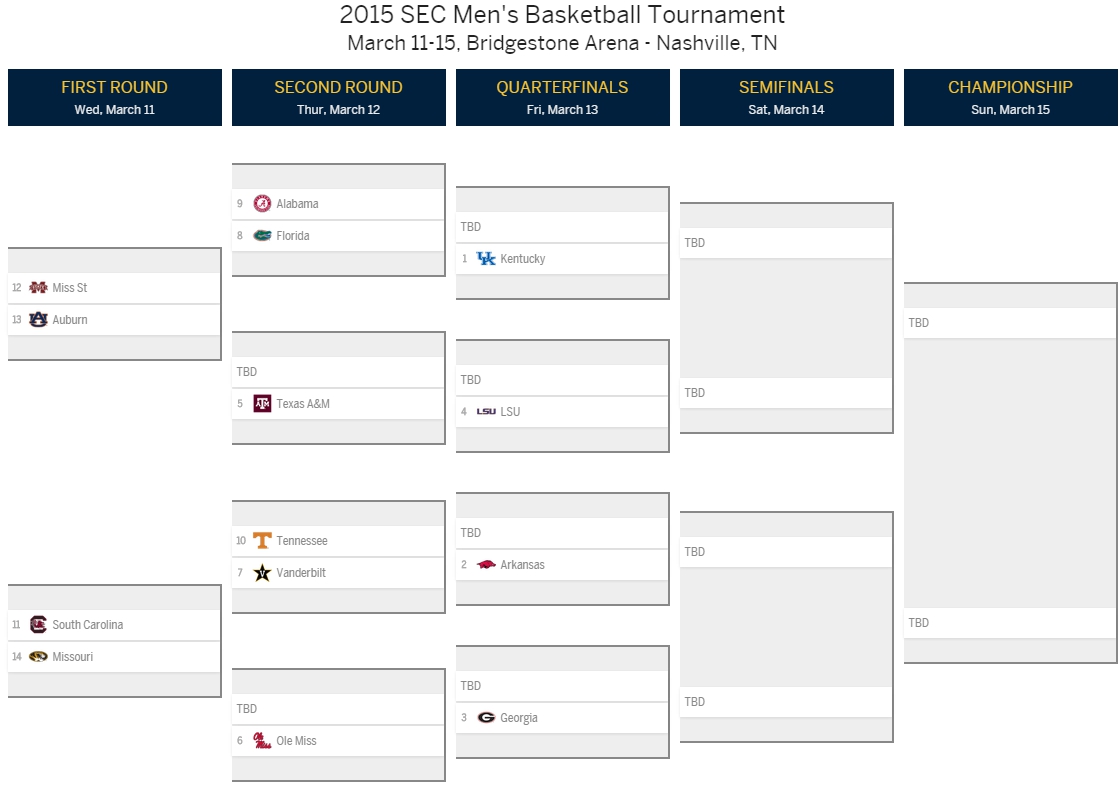Click the South Carolina team name
Viewport: 1119px width, 812px height.
[x=88, y=624]
